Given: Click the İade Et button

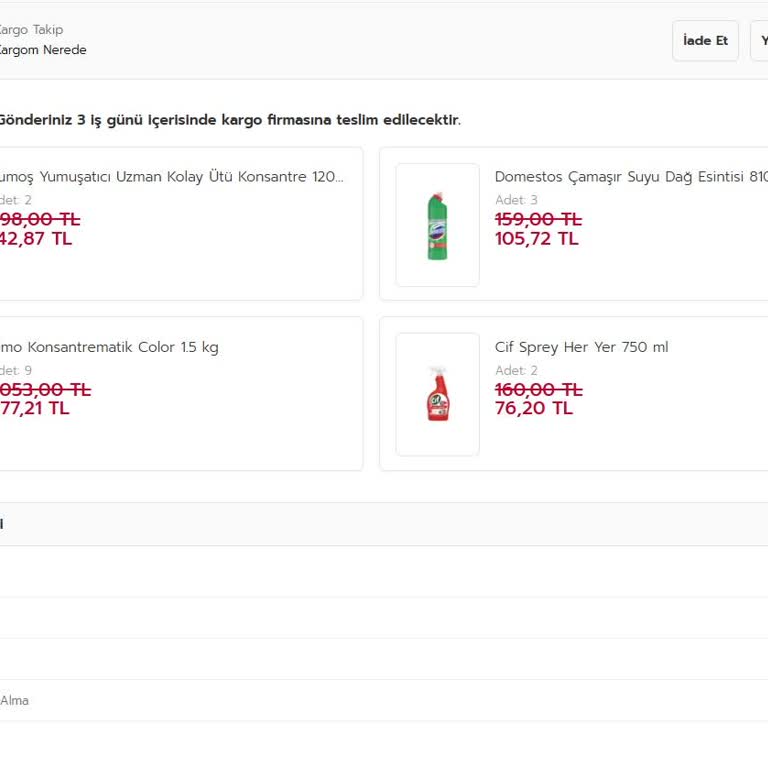Looking at the screenshot, I should (705, 41).
